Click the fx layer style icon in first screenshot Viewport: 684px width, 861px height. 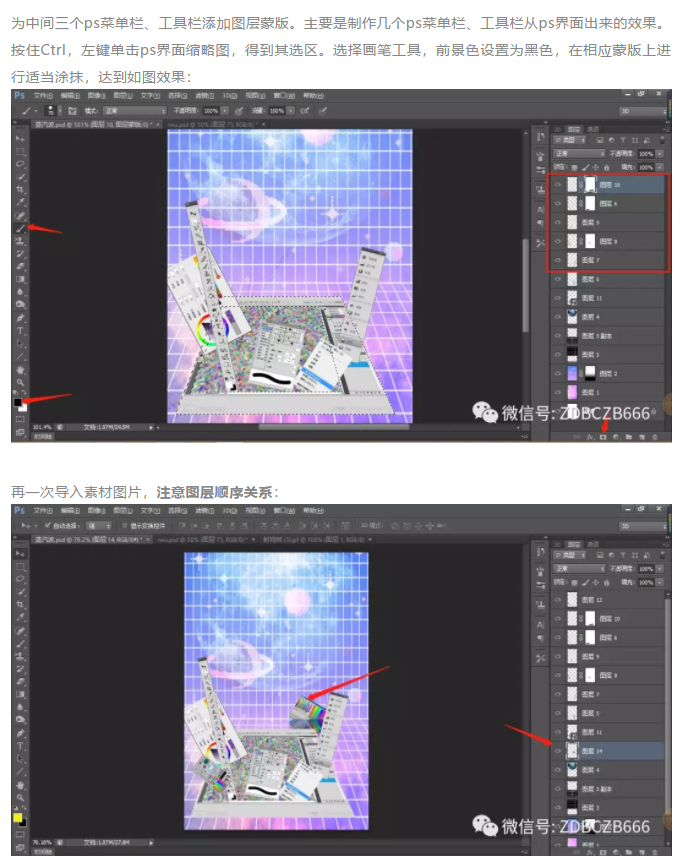(590, 437)
